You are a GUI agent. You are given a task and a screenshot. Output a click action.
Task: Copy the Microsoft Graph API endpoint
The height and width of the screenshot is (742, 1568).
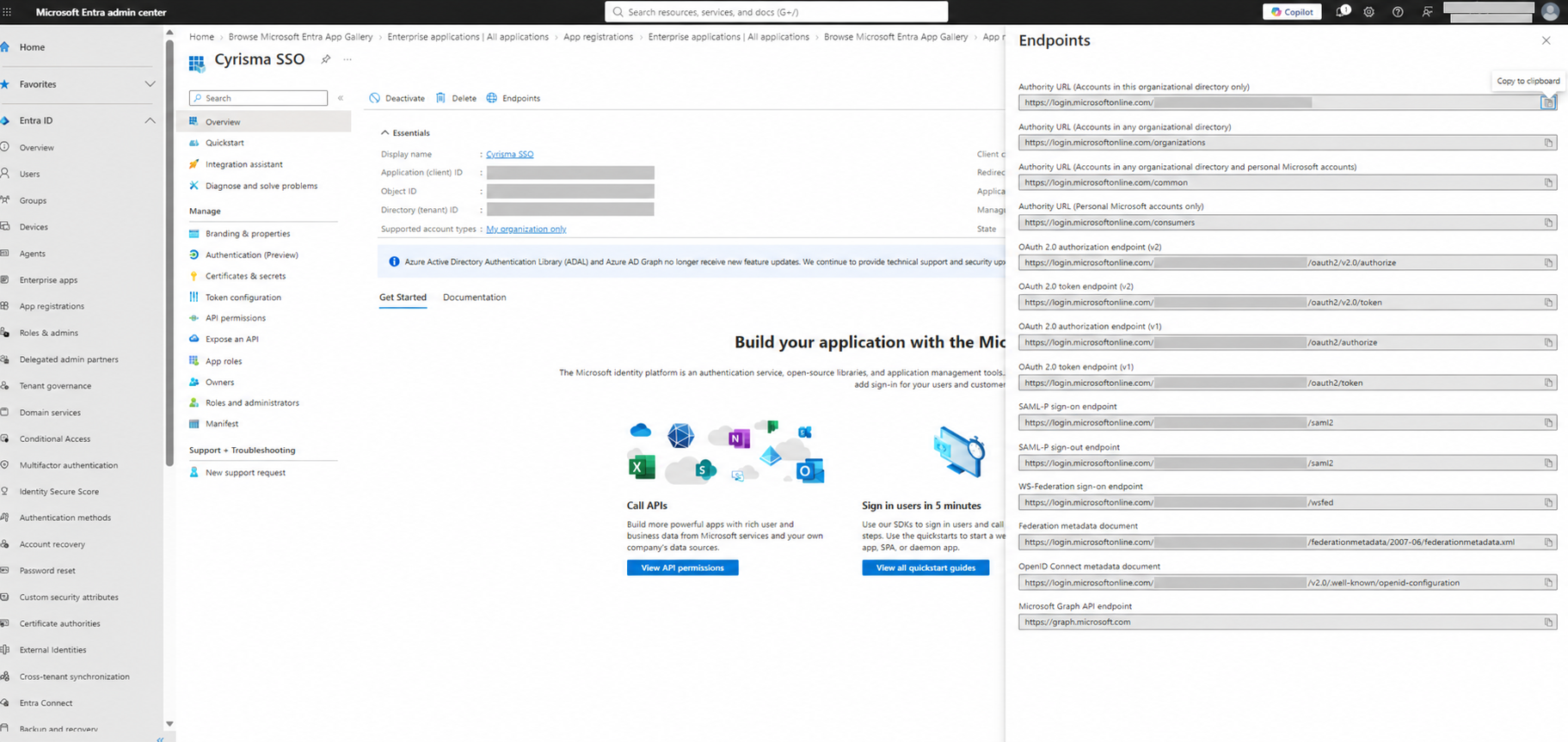click(1548, 622)
